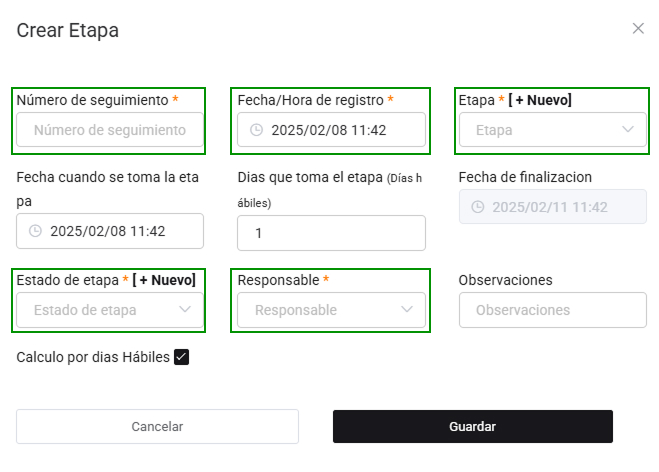Image resolution: width=659 pixels, height=472 pixels.
Task: Click clock icon in Fecha de finalizacion
Action: coord(477,207)
